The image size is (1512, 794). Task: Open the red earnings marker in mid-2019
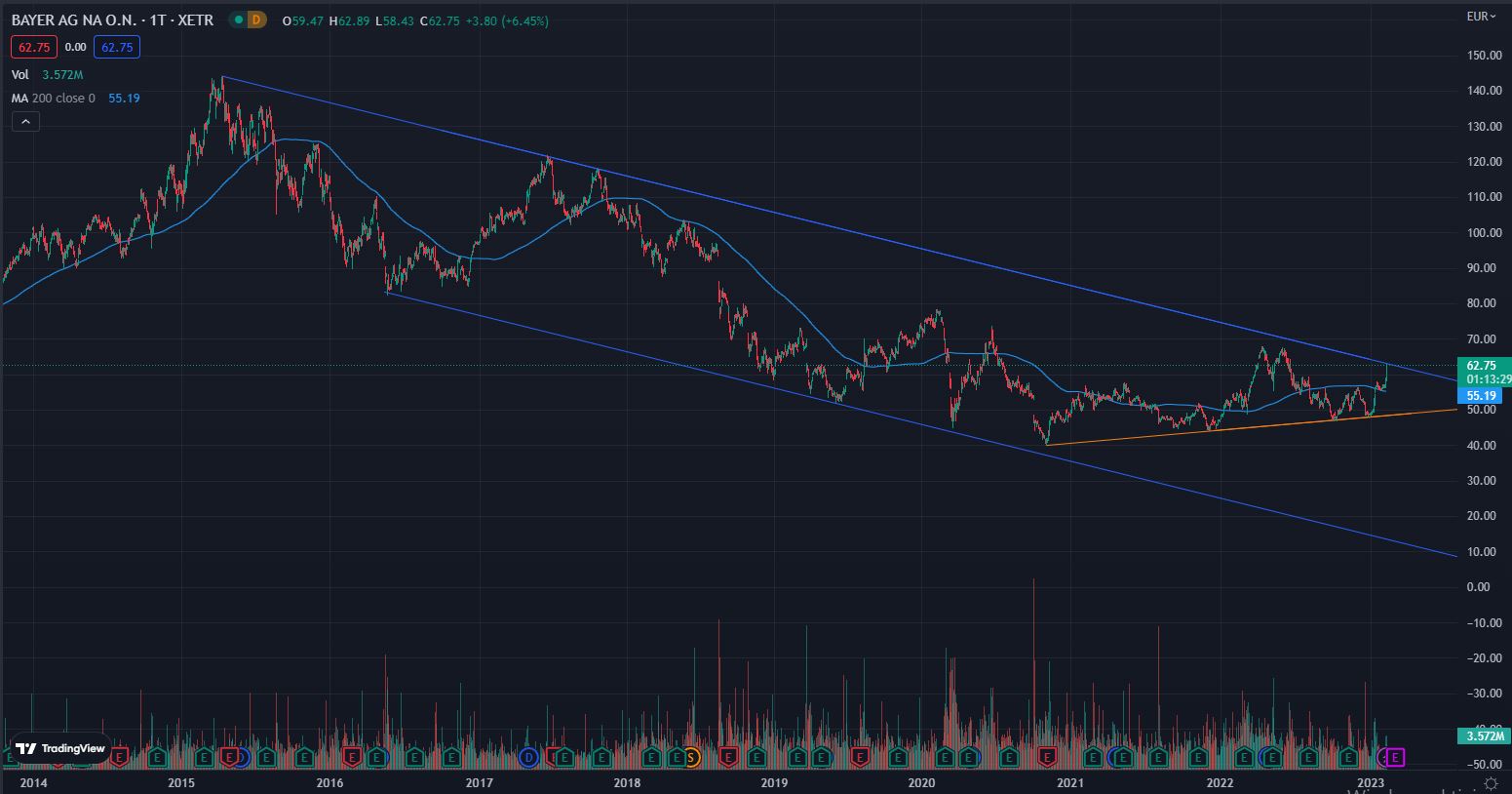tap(860, 756)
